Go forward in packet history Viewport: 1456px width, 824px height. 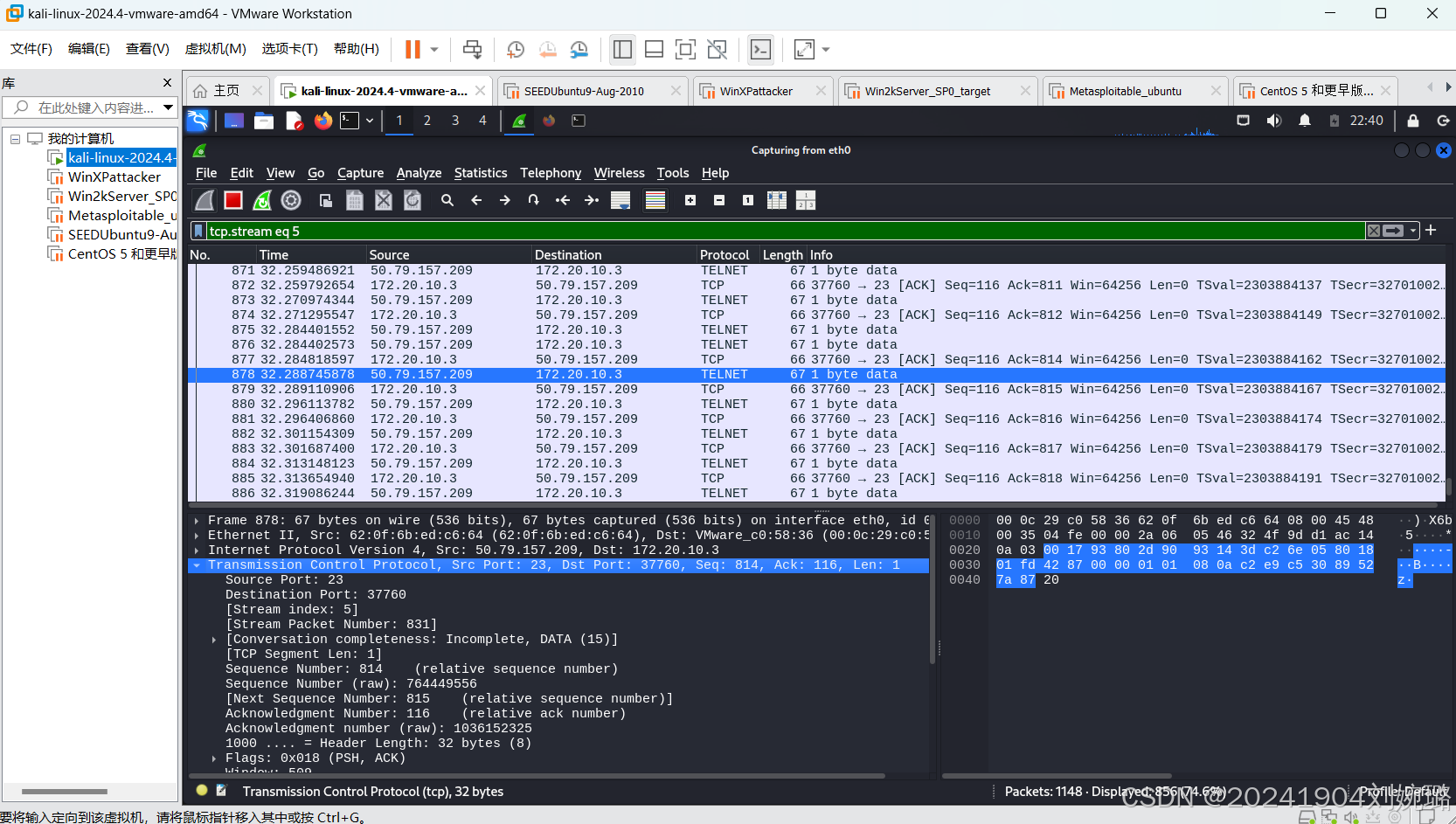[505, 201]
